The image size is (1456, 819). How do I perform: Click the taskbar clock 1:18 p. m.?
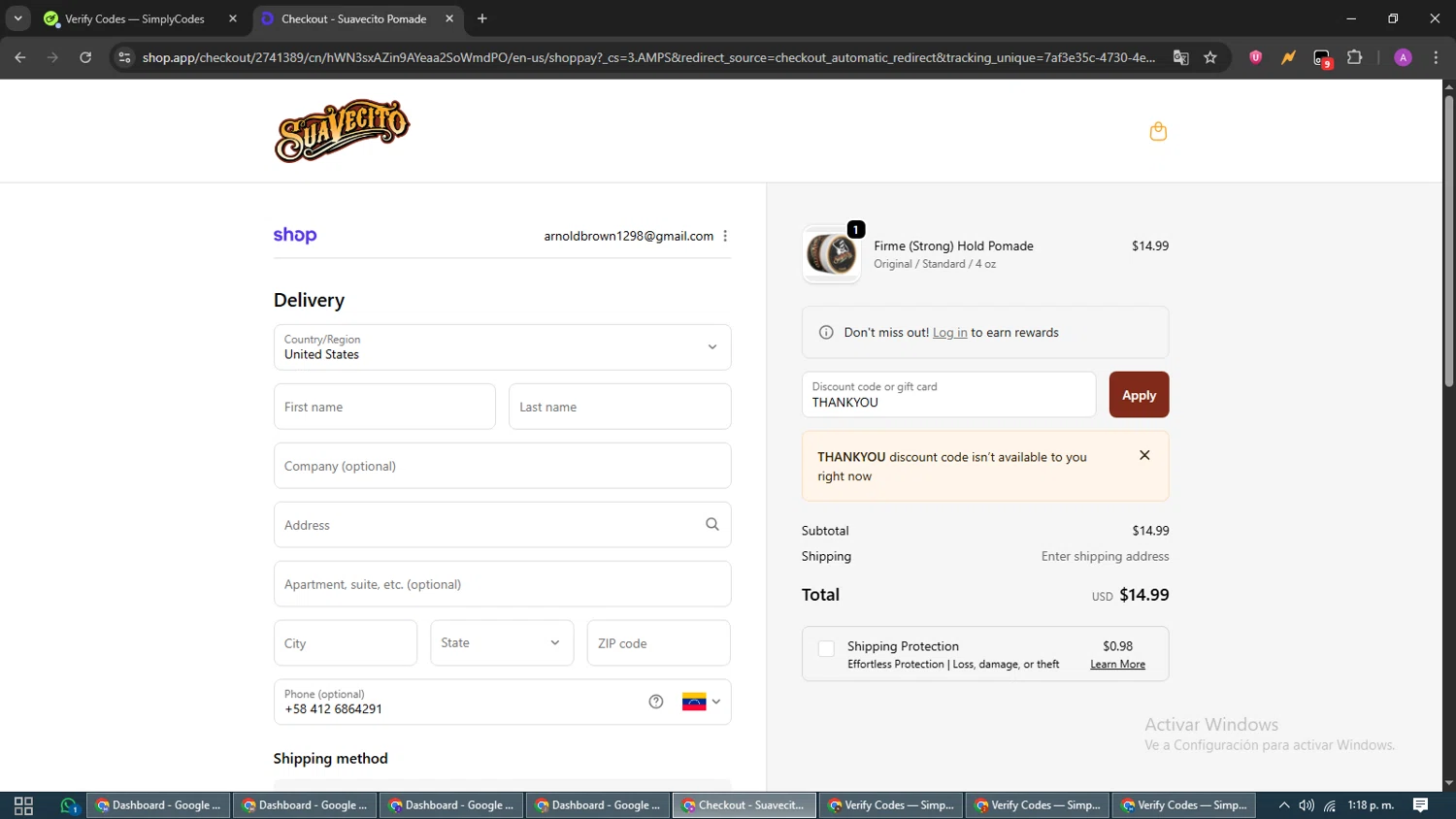(x=1371, y=805)
